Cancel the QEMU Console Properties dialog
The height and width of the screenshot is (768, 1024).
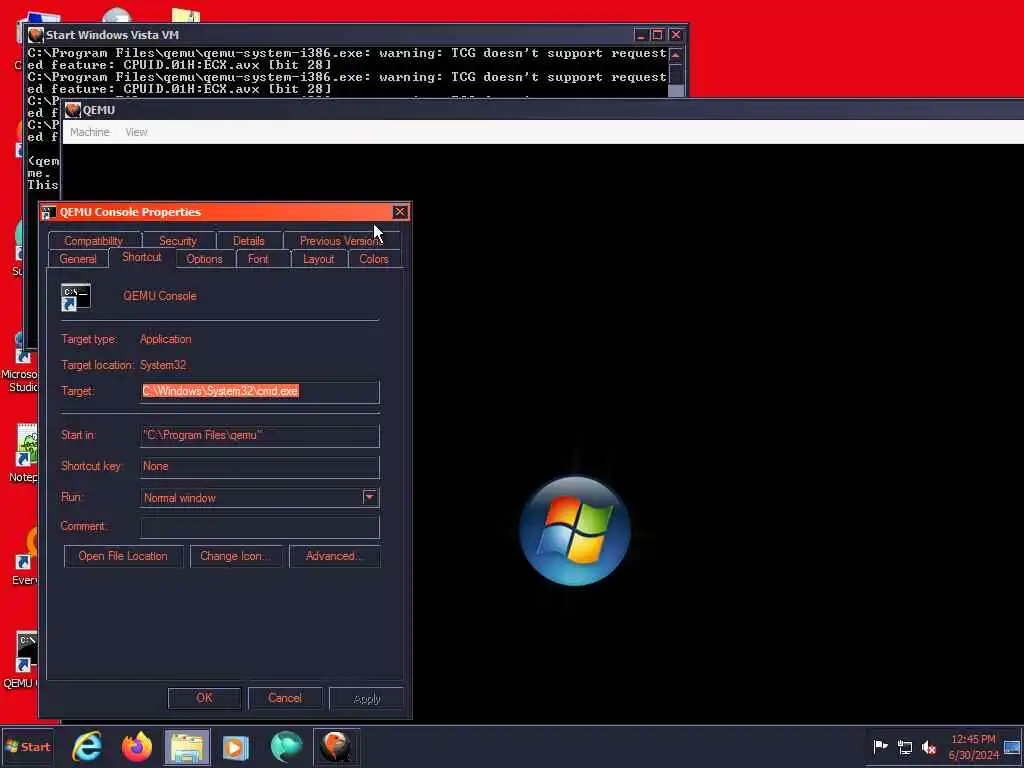(285, 698)
